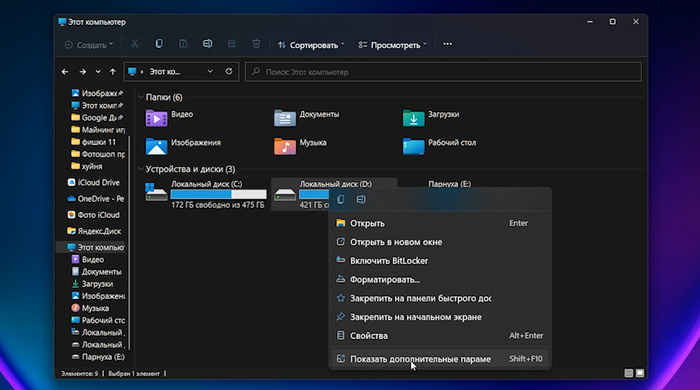
Task: Select the Загрузки folder icon
Action: (413, 118)
